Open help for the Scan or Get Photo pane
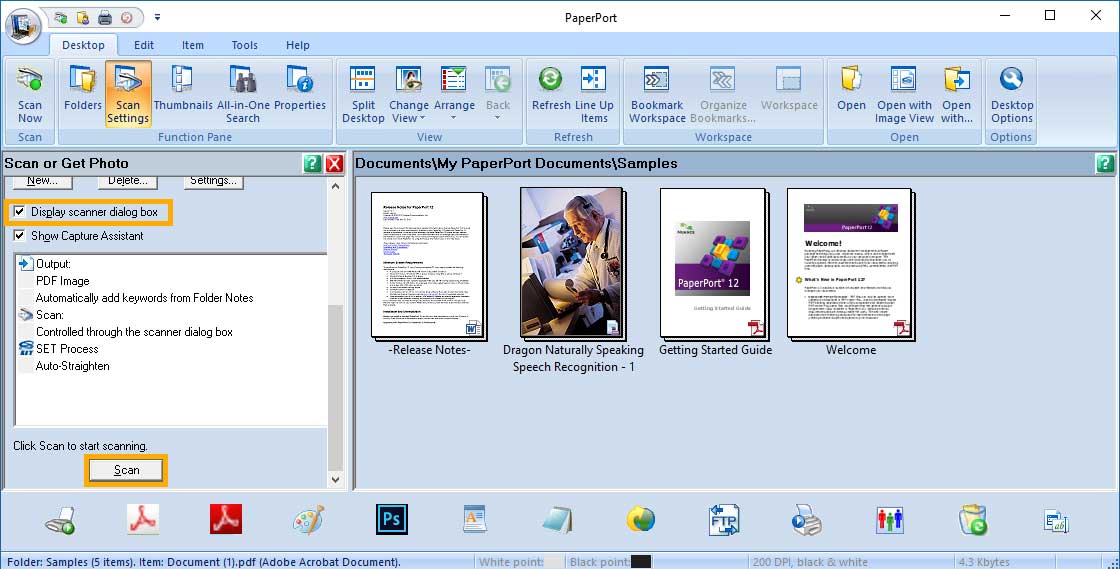The image size is (1120, 569). pos(312,163)
